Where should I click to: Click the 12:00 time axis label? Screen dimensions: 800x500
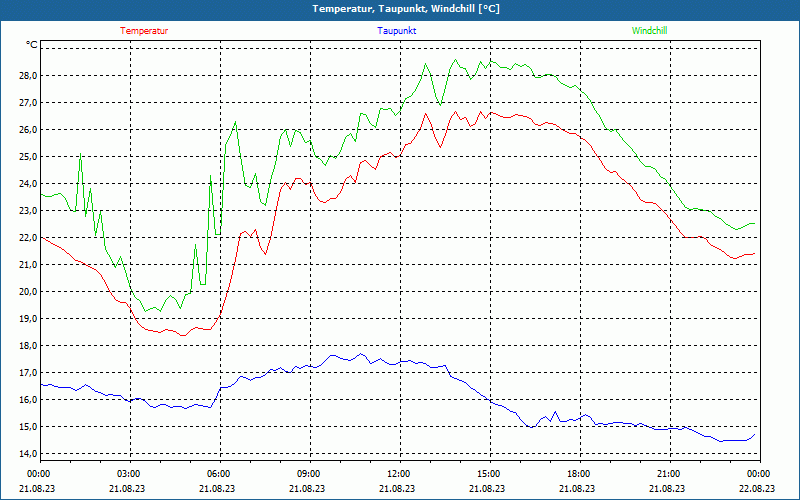click(x=398, y=474)
